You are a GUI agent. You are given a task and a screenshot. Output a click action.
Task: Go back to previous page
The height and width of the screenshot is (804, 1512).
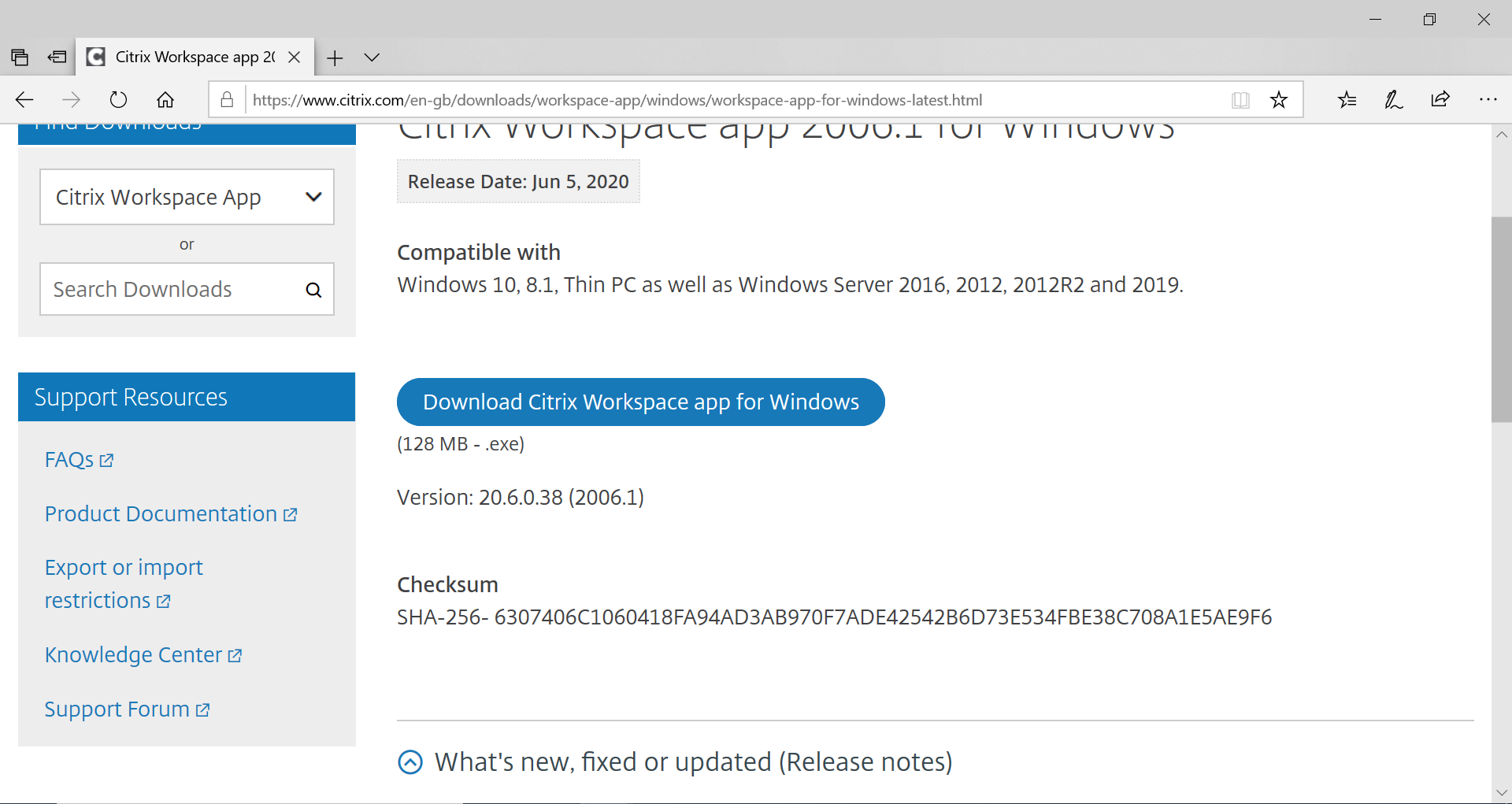coord(24,100)
